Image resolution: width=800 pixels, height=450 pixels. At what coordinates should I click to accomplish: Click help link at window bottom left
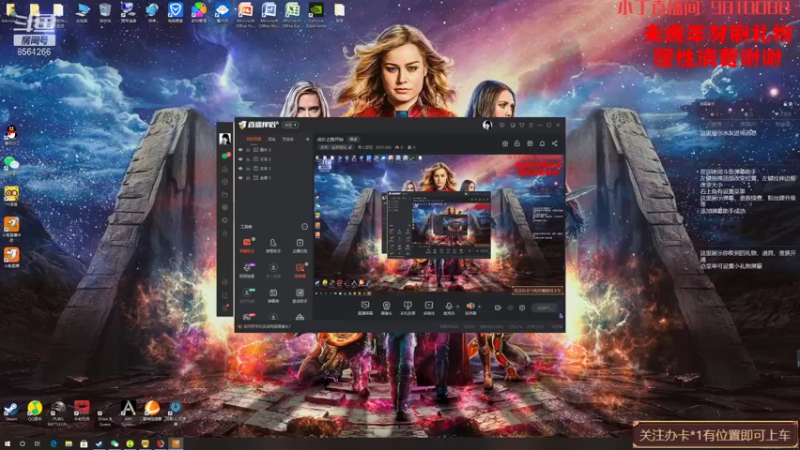[x=265, y=327]
